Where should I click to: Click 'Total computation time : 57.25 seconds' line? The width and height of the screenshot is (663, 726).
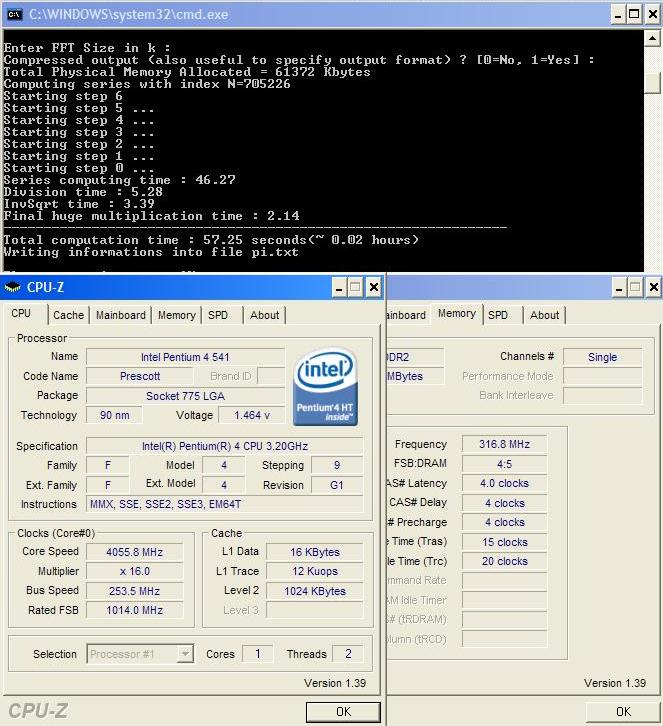pos(211,240)
